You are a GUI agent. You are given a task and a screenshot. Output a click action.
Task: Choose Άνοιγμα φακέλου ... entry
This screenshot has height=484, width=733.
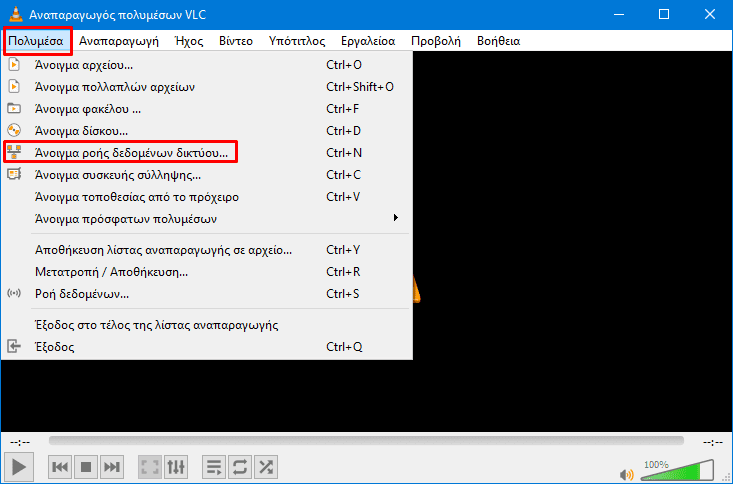pyautogui.click(x=207, y=108)
